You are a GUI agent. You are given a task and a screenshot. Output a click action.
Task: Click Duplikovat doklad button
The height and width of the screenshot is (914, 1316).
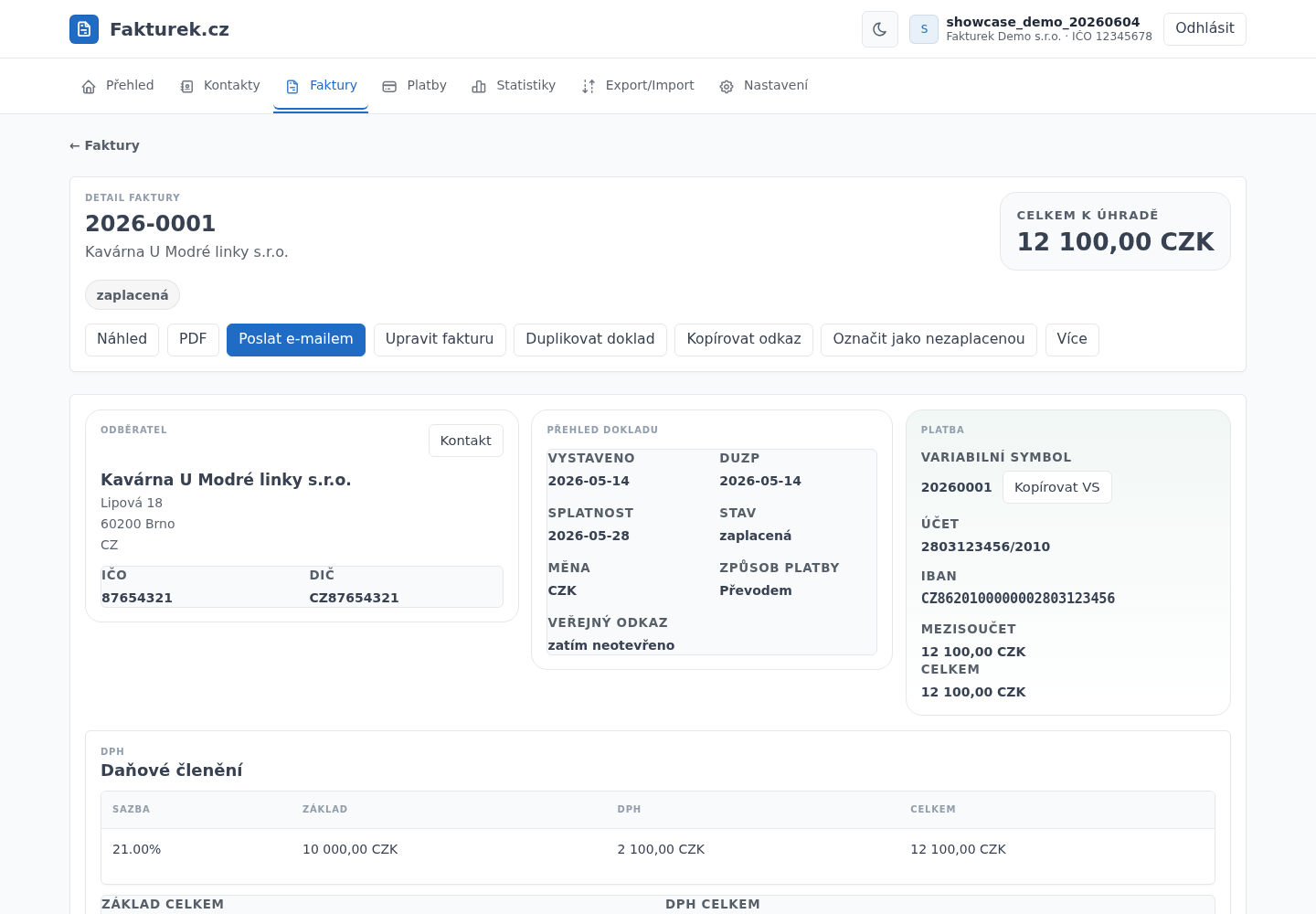point(590,339)
